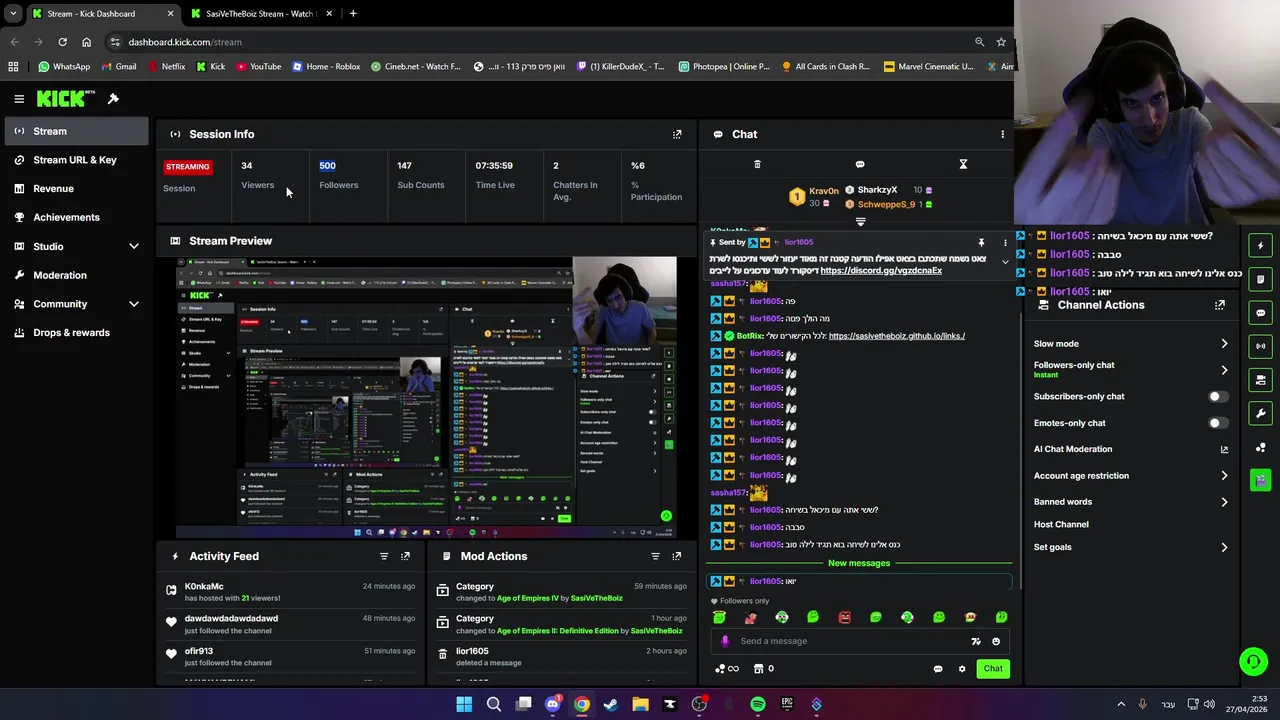Open Moderation in the sidebar
Screen dimensions: 1280x720
76,275
